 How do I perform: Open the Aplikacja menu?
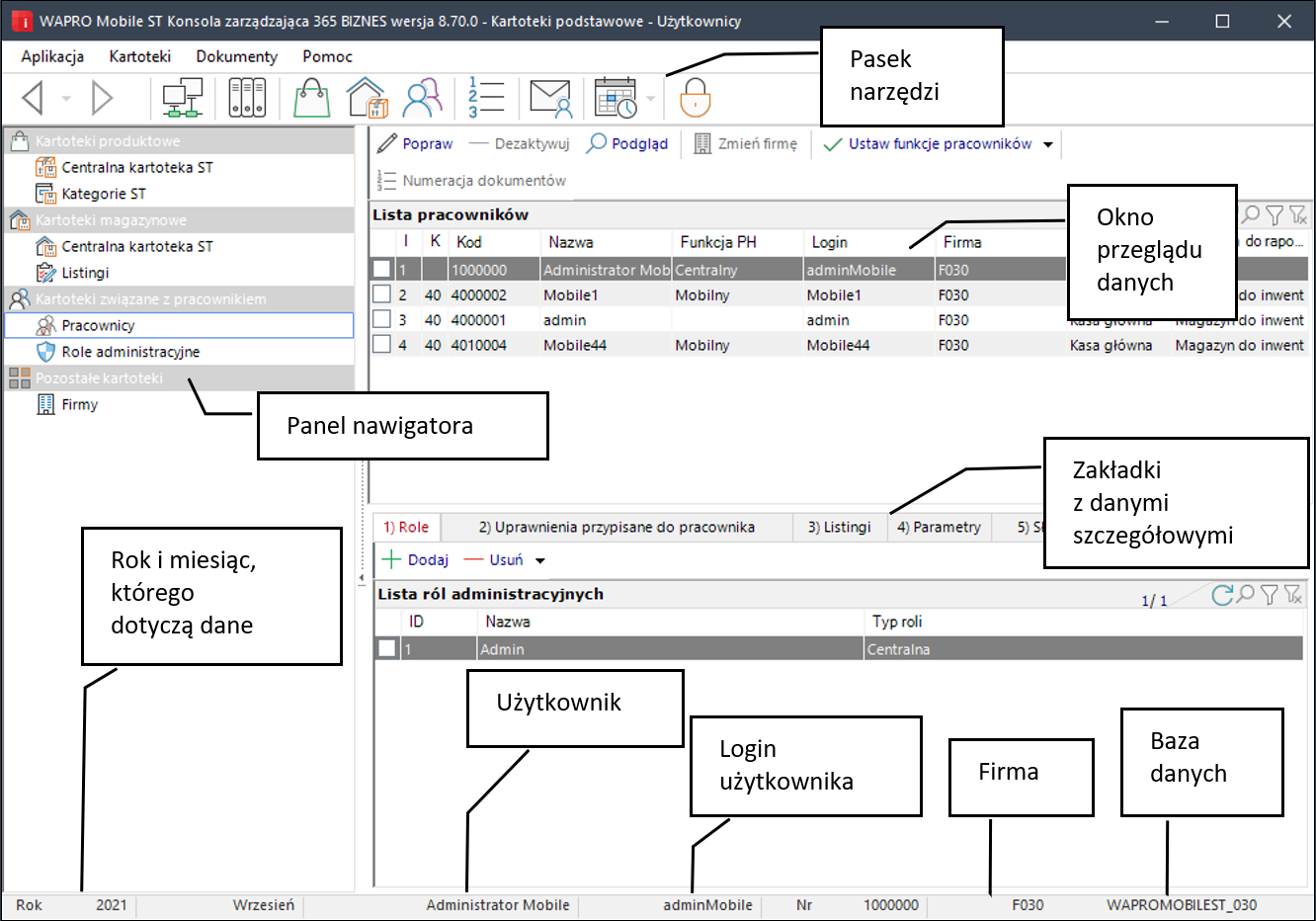(52, 56)
